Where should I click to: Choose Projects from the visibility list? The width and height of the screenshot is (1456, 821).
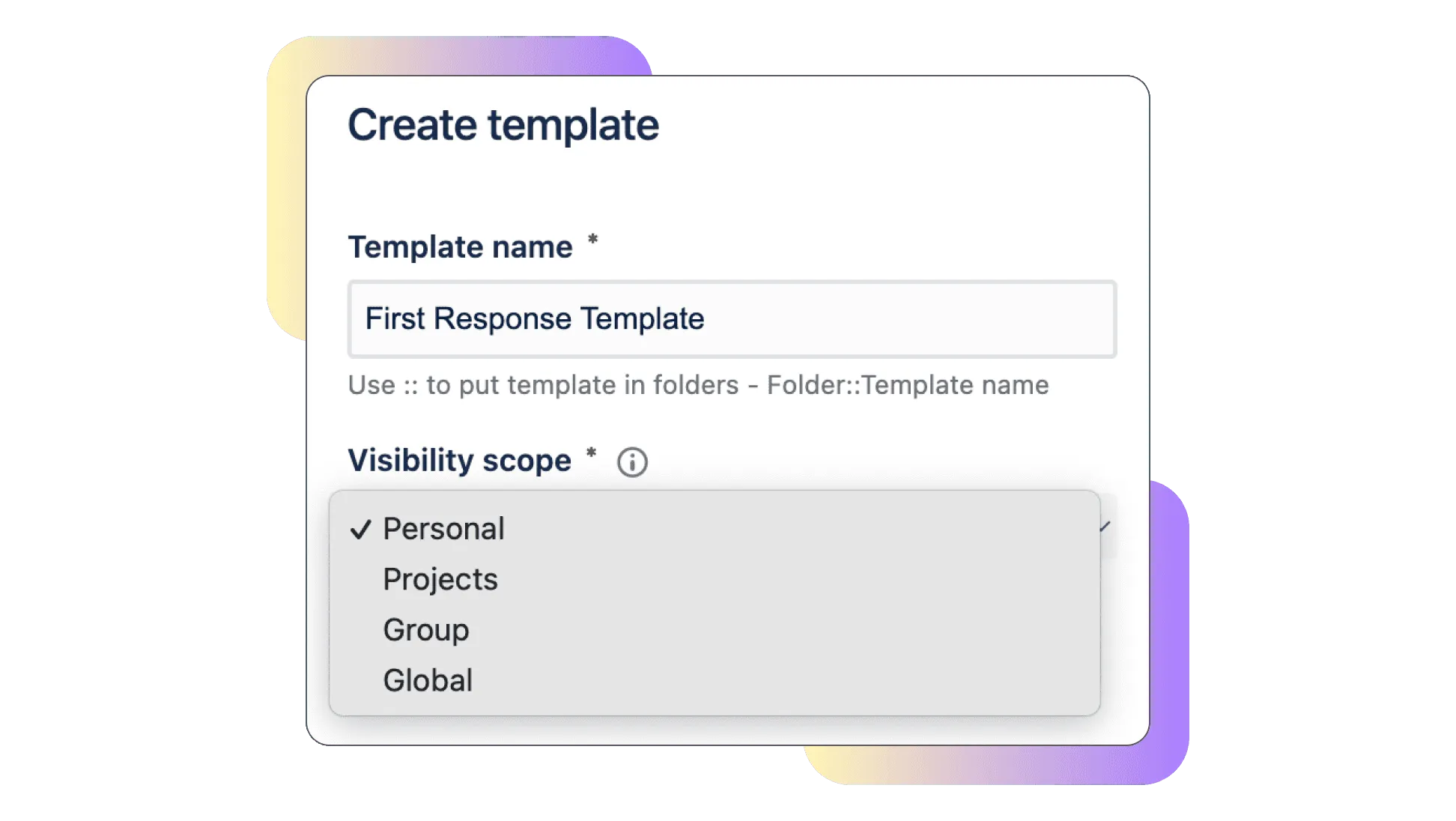440,580
